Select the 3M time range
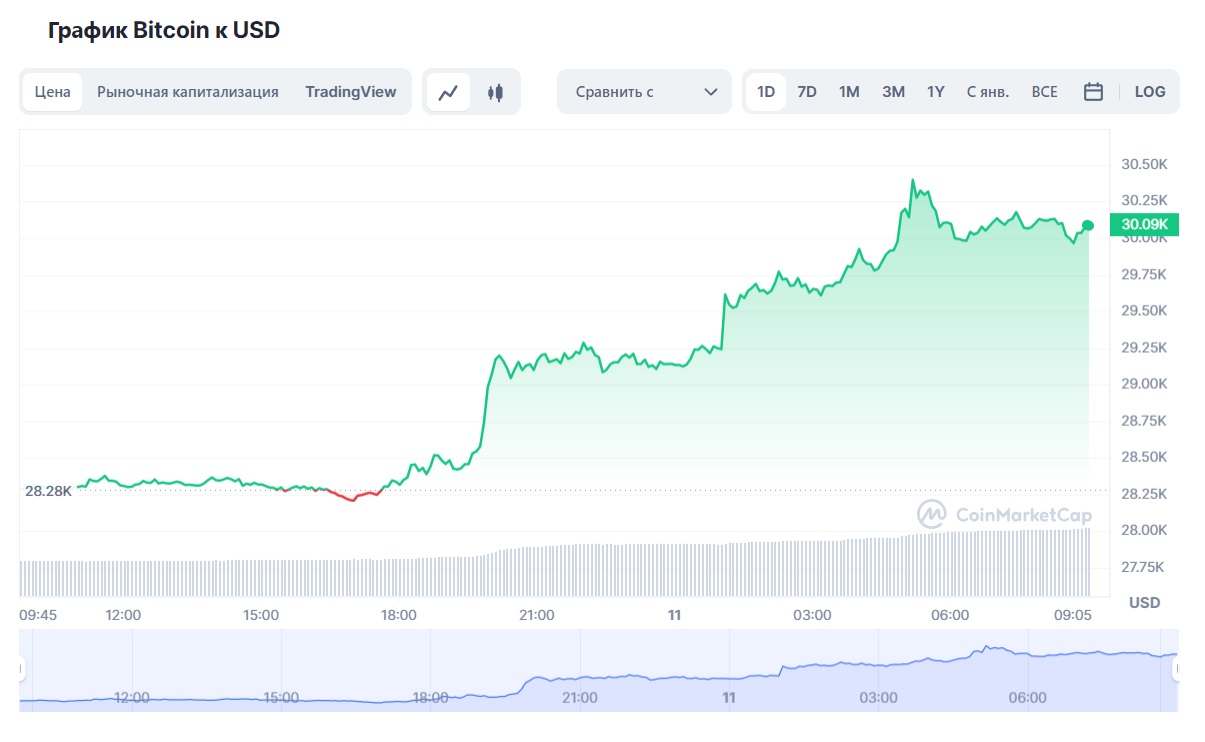 coord(893,92)
